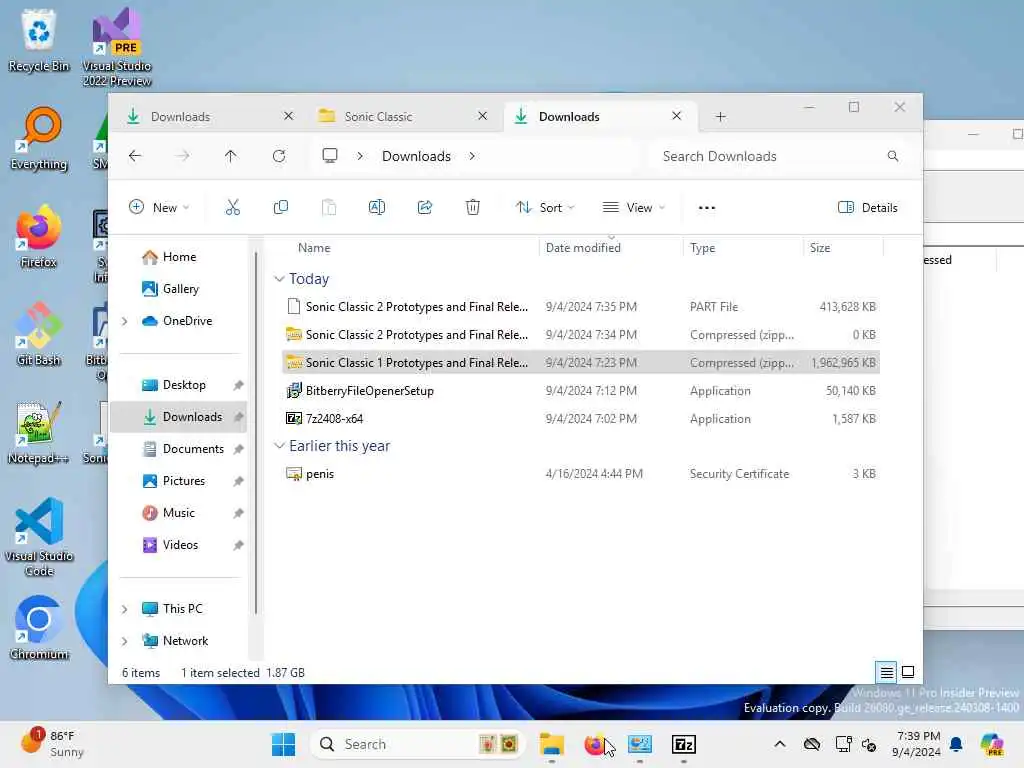This screenshot has width=1024, height=768.
Task: Open Recycle Bin desktop icon
Action: (39, 40)
